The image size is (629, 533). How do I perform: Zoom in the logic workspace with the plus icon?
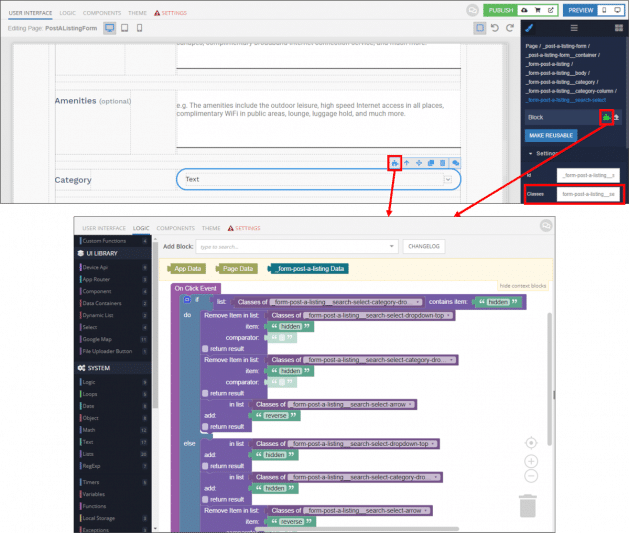pos(531,461)
